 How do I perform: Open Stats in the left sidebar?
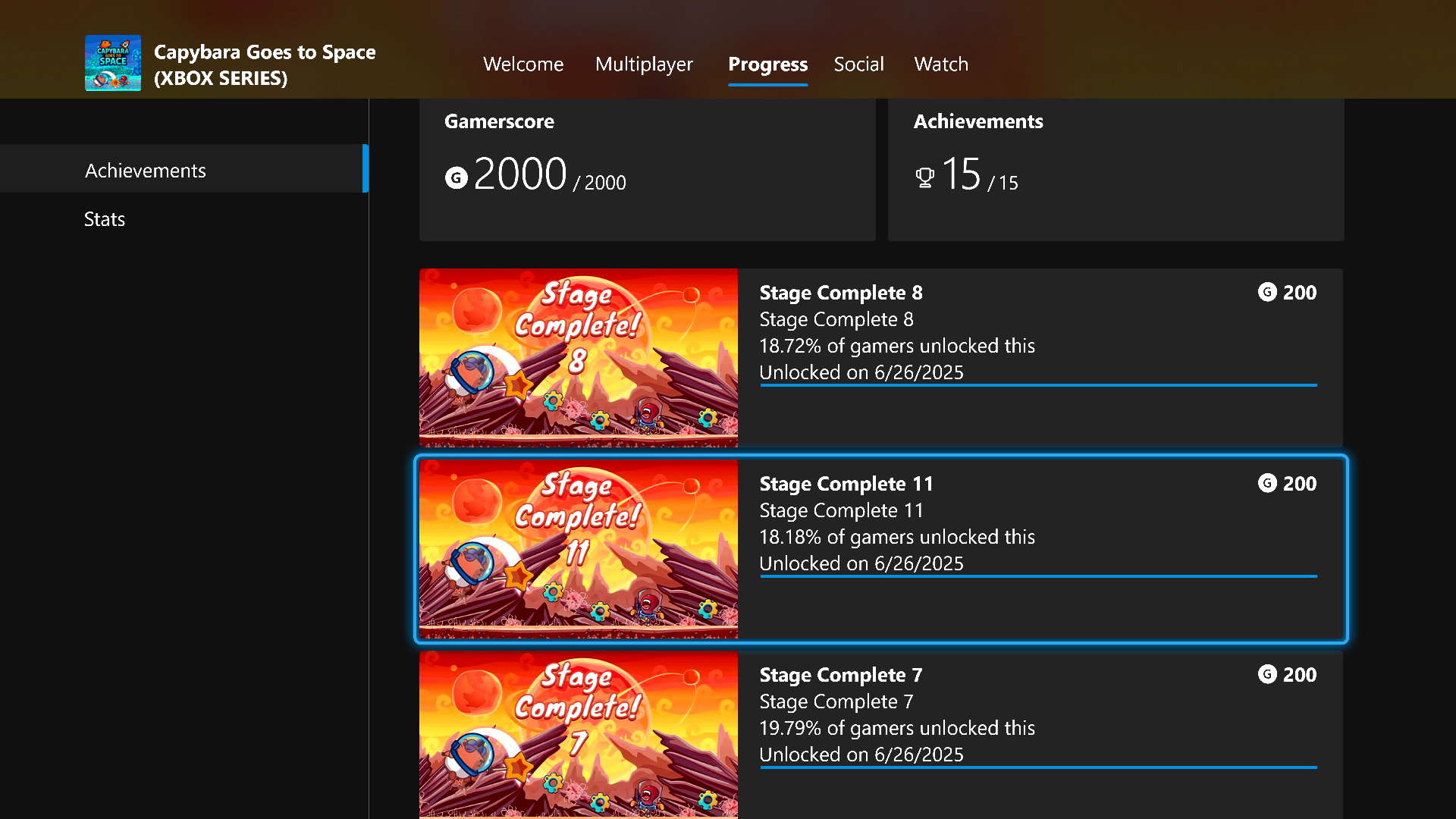(x=105, y=219)
